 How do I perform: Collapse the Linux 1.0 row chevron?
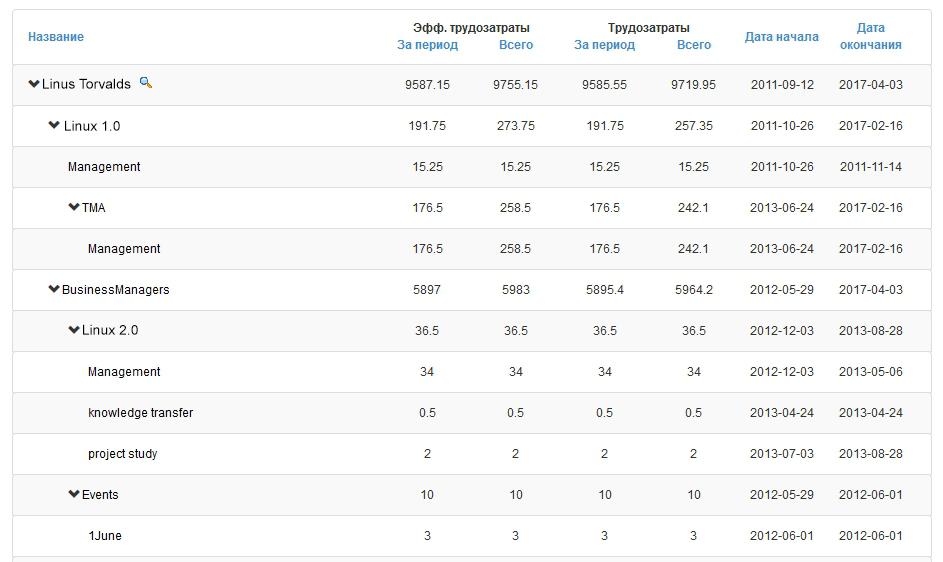(54, 125)
